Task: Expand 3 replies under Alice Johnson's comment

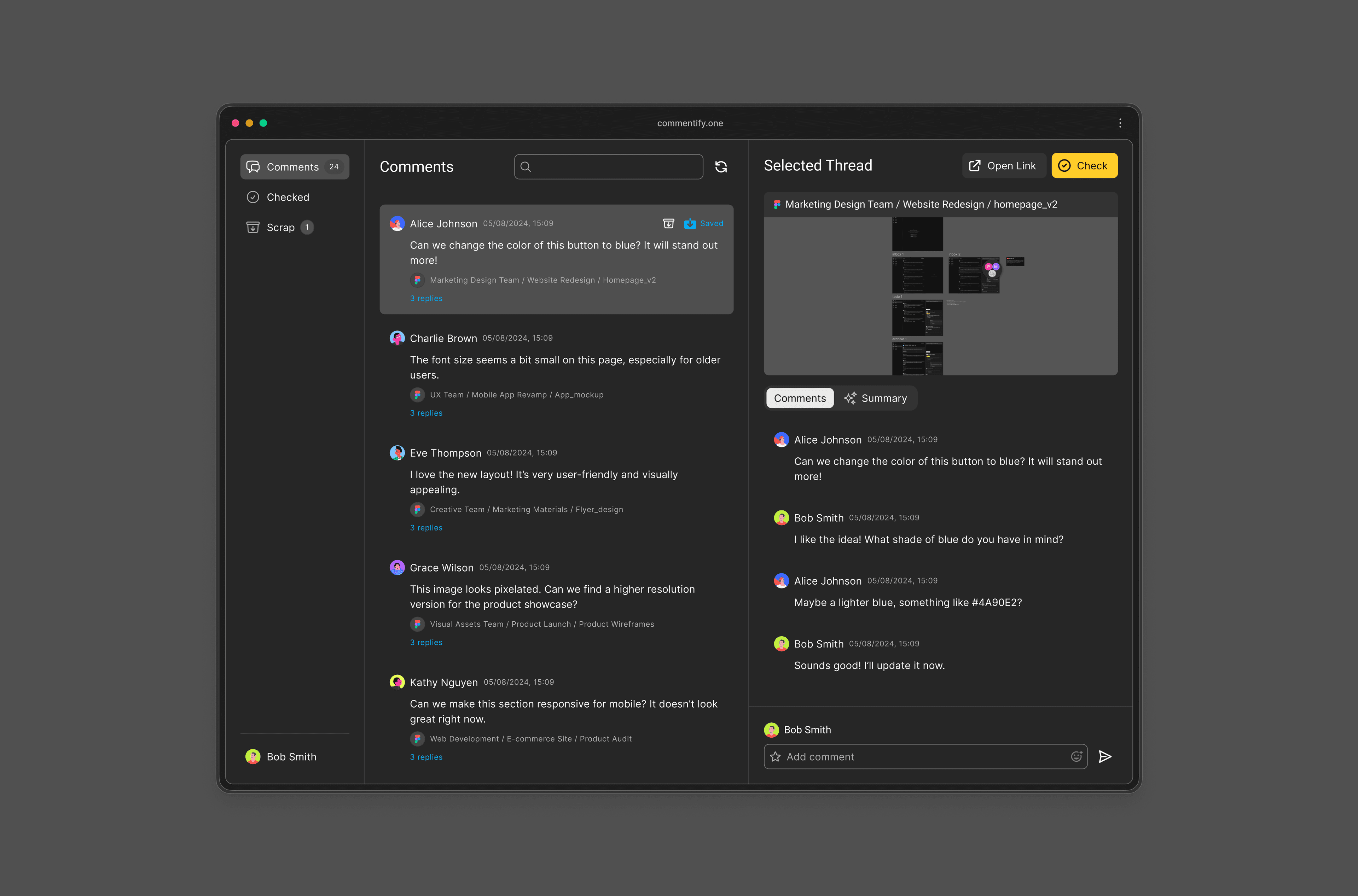Action: [x=426, y=298]
